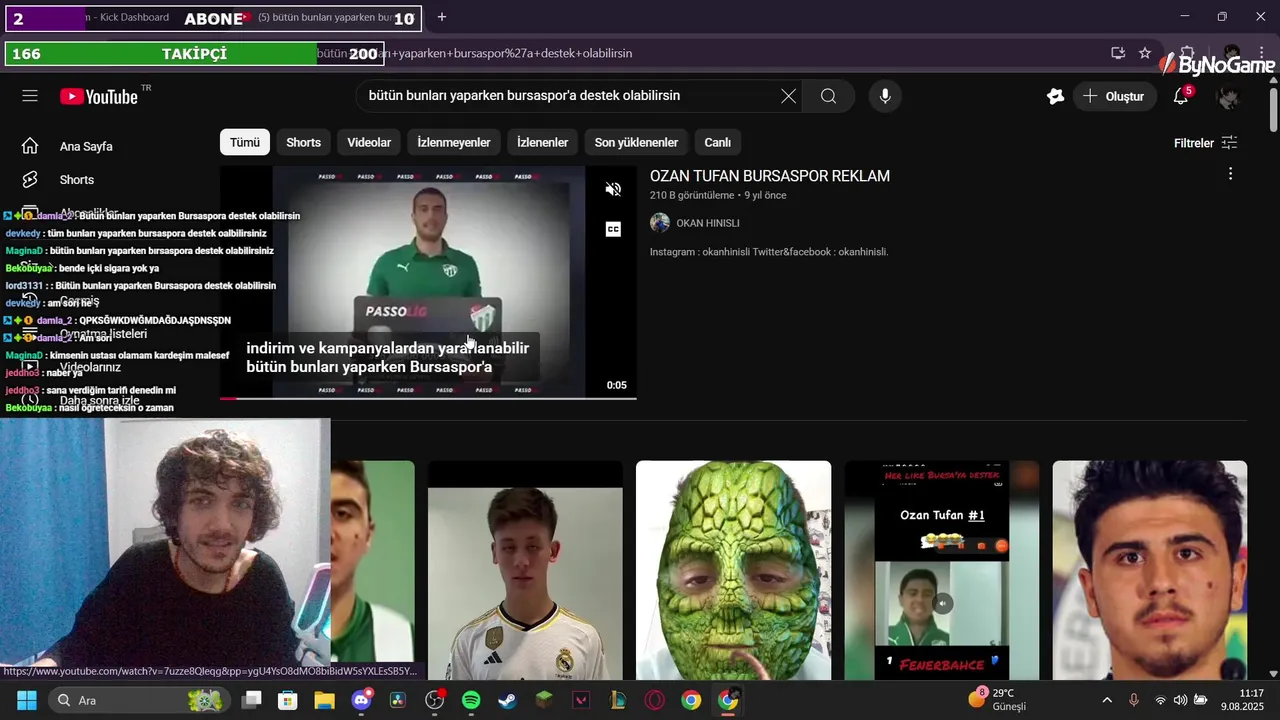The height and width of the screenshot is (720, 1280).
Task: Open the clock showing 11:17
Action: click(1242, 700)
